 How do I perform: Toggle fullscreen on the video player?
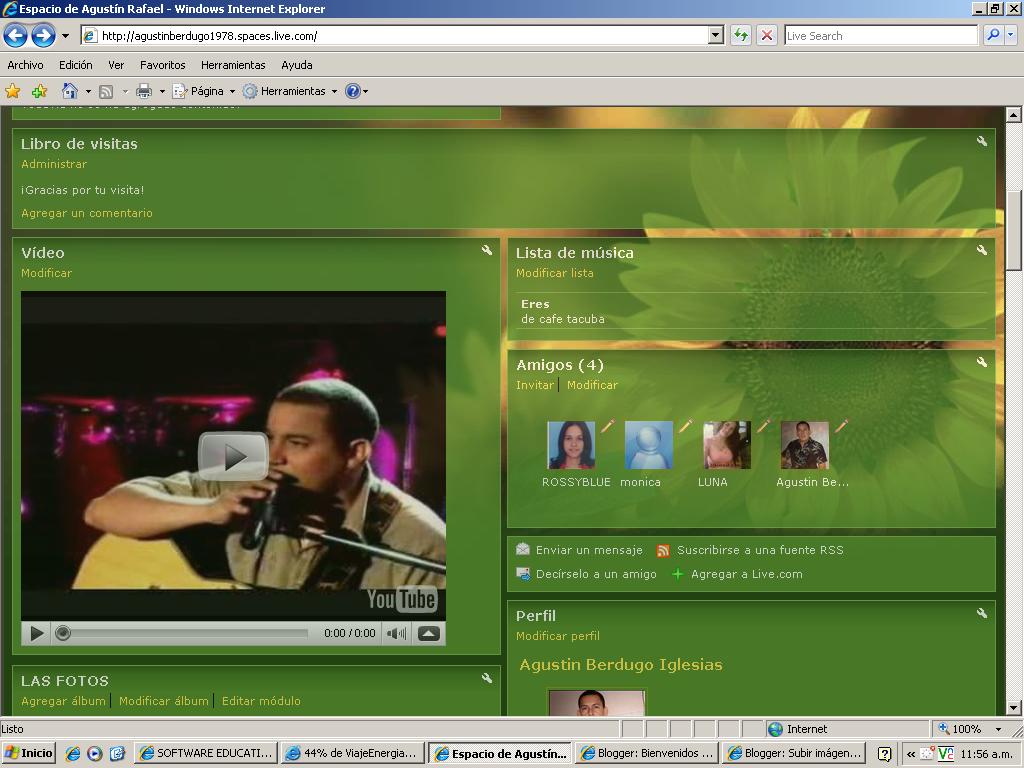(x=428, y=632)
